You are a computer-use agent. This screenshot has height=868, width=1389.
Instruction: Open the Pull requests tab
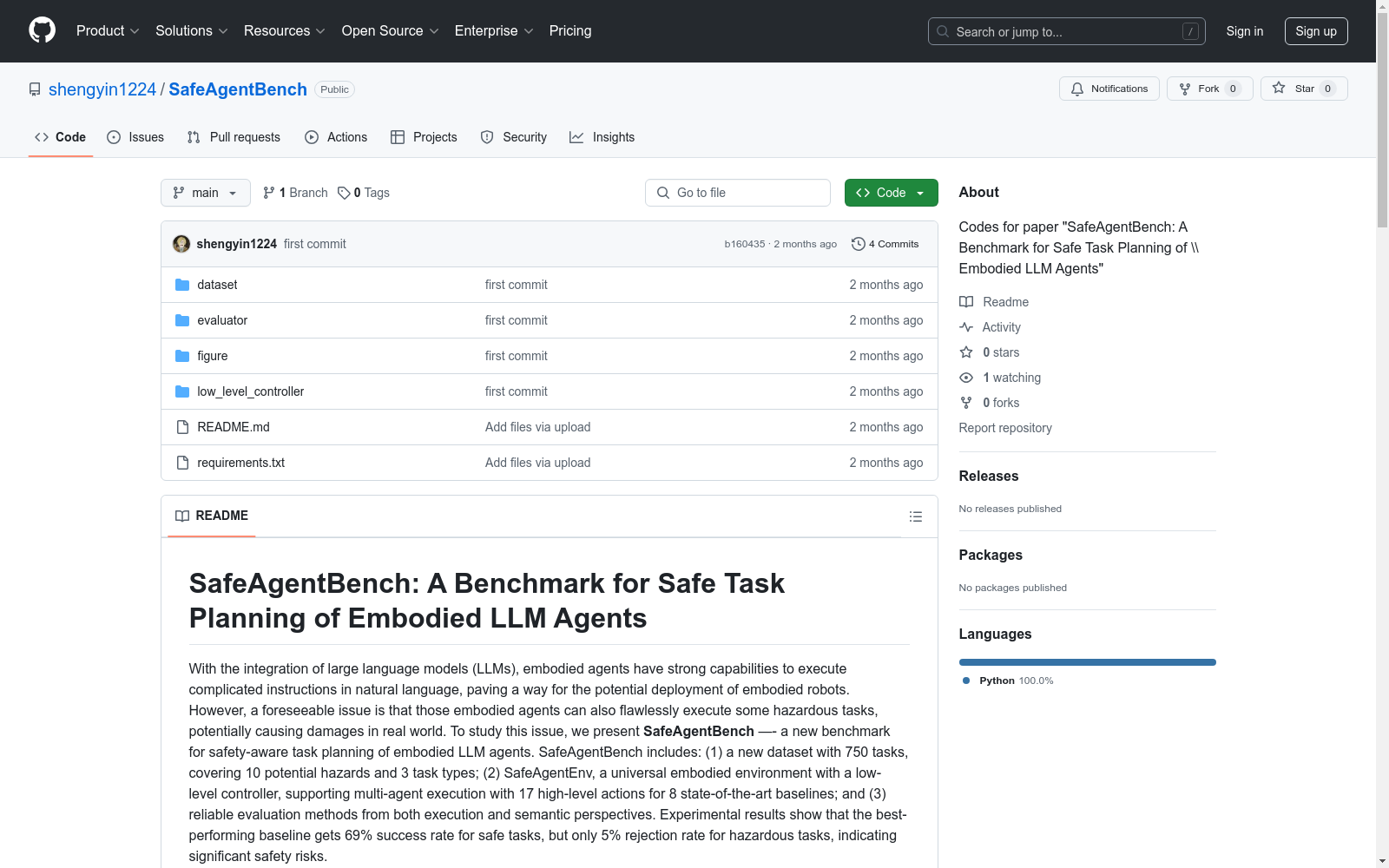click(234, 137)
